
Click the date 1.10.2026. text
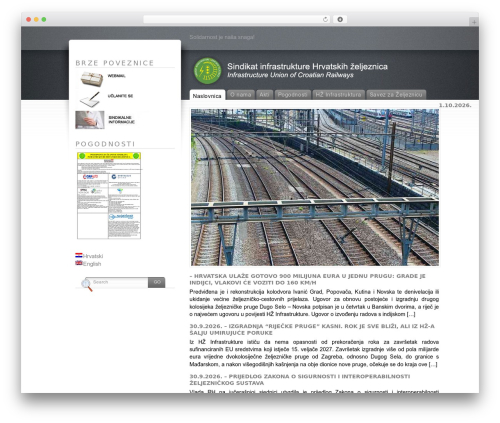(x=455, y=105)
